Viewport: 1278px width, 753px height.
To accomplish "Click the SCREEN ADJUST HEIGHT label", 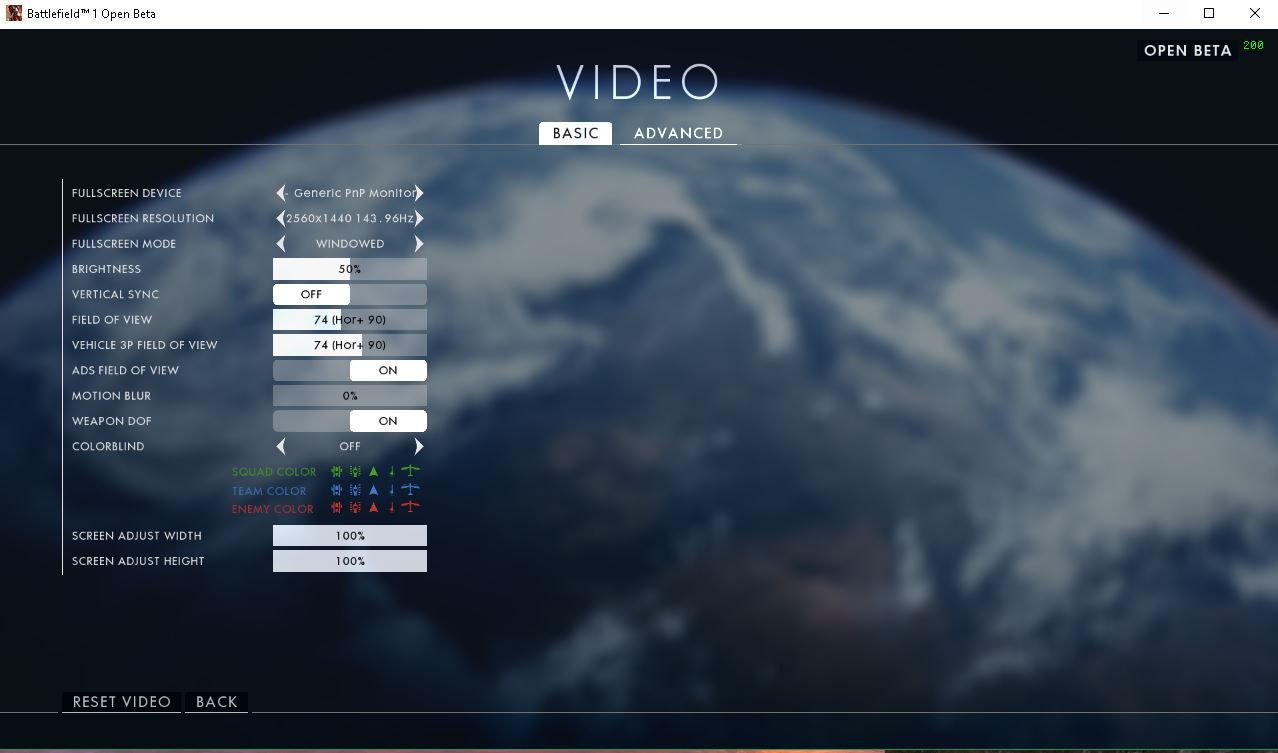I will click(138, 561).
